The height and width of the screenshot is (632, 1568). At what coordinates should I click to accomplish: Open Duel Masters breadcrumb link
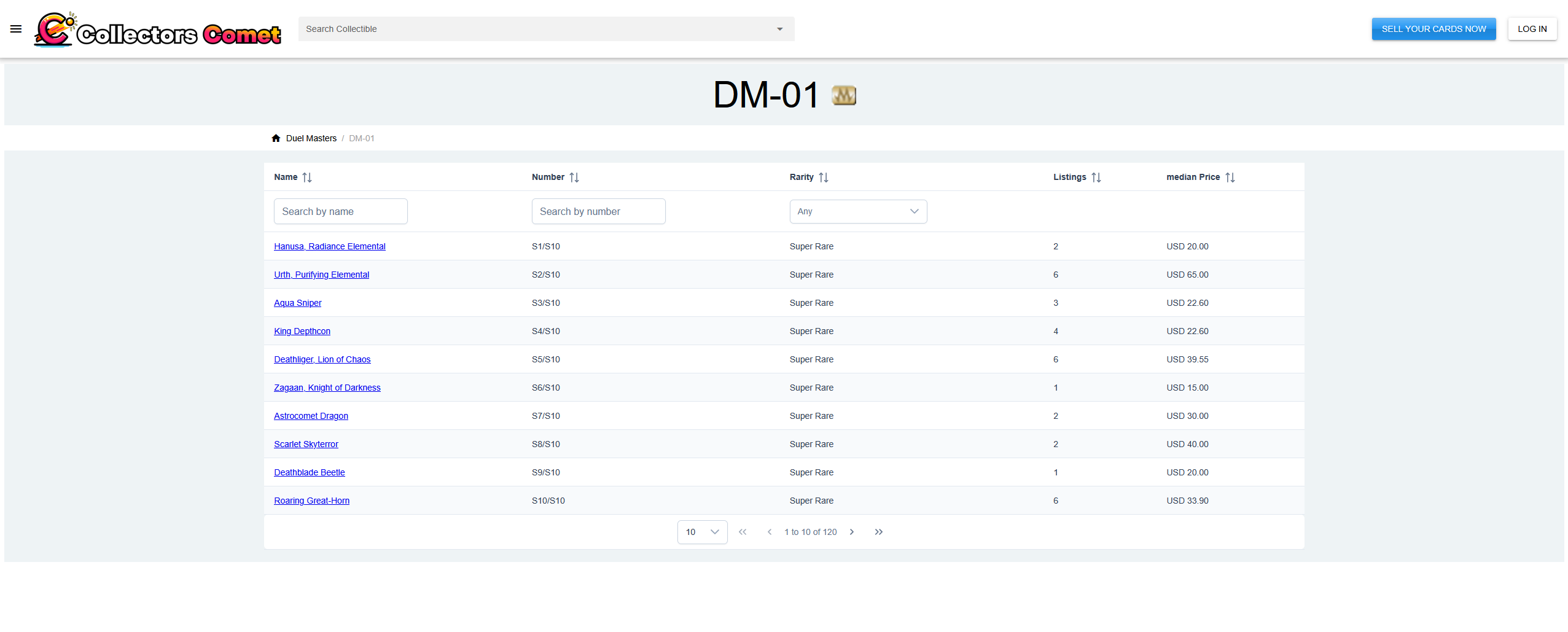point(311,138)
